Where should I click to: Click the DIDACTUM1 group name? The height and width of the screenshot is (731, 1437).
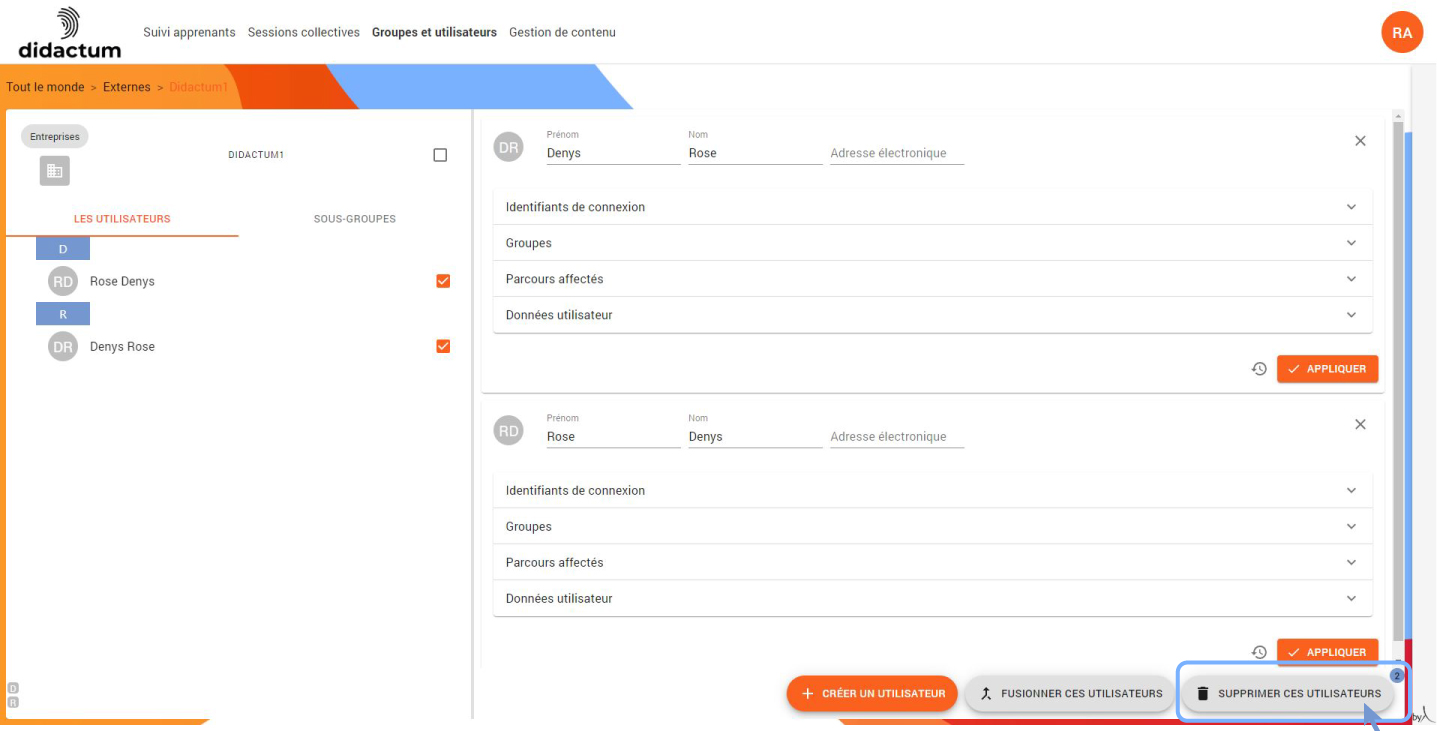(256, 155)
